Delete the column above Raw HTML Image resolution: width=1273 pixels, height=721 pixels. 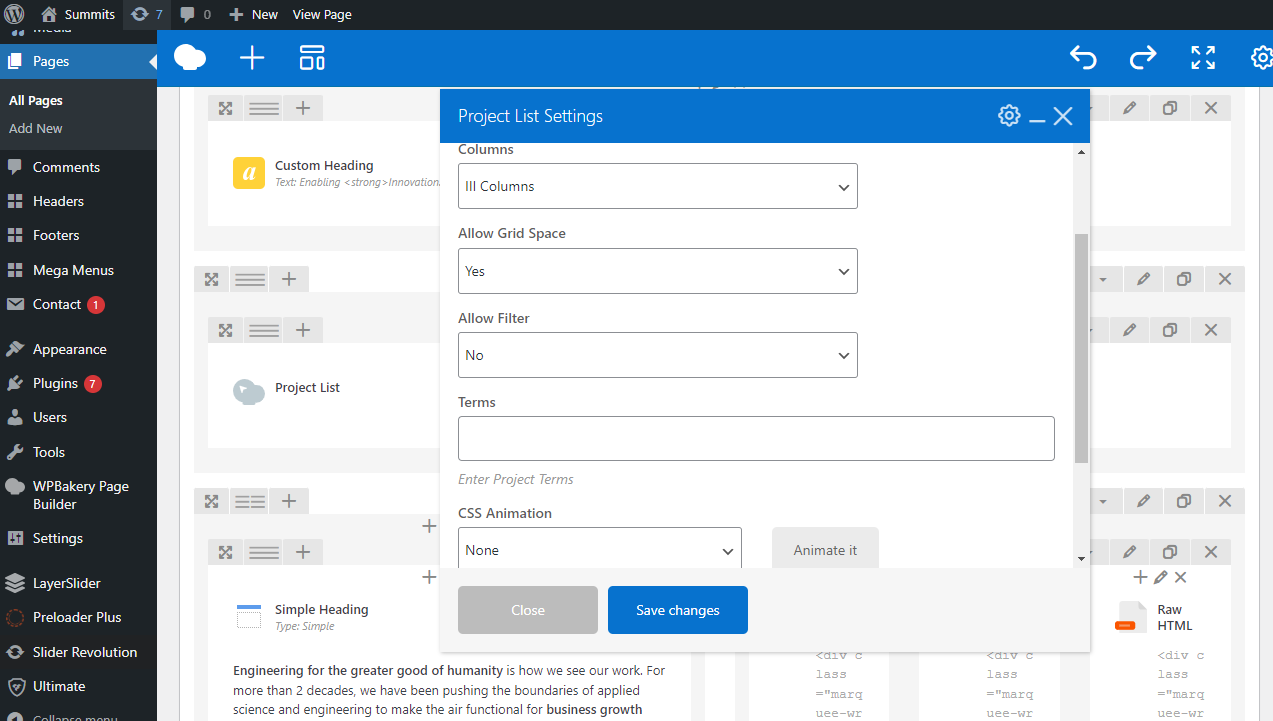1180,577
